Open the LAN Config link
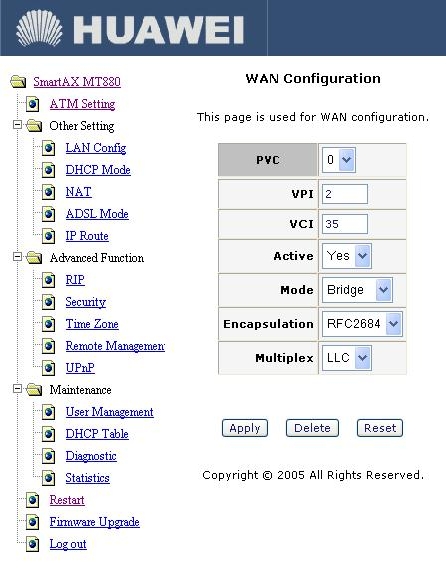Viewport: 446px width, 586px height. pyautogui.click(x=96, y=148)
